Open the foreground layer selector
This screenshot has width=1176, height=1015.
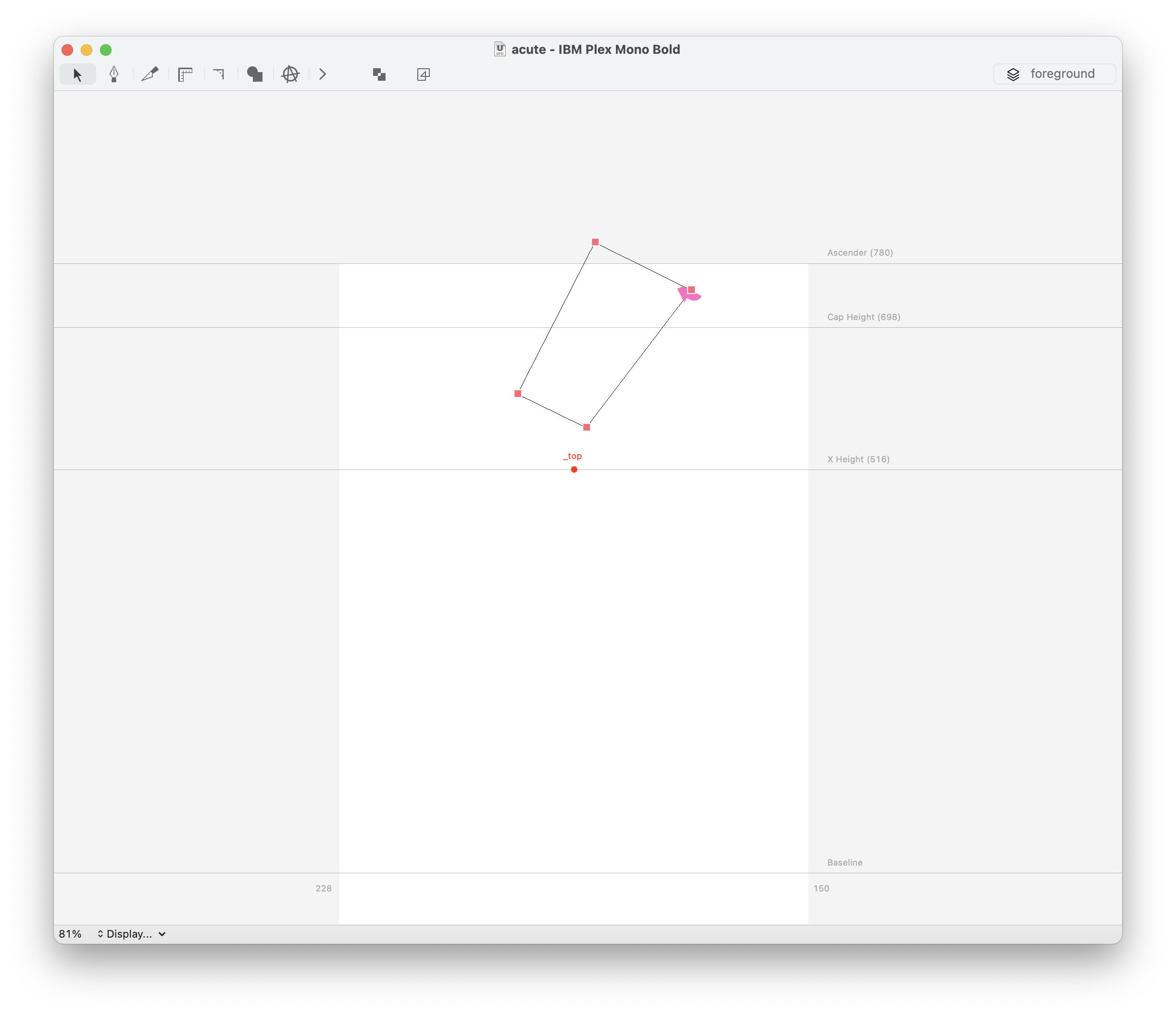[1054, 74]
